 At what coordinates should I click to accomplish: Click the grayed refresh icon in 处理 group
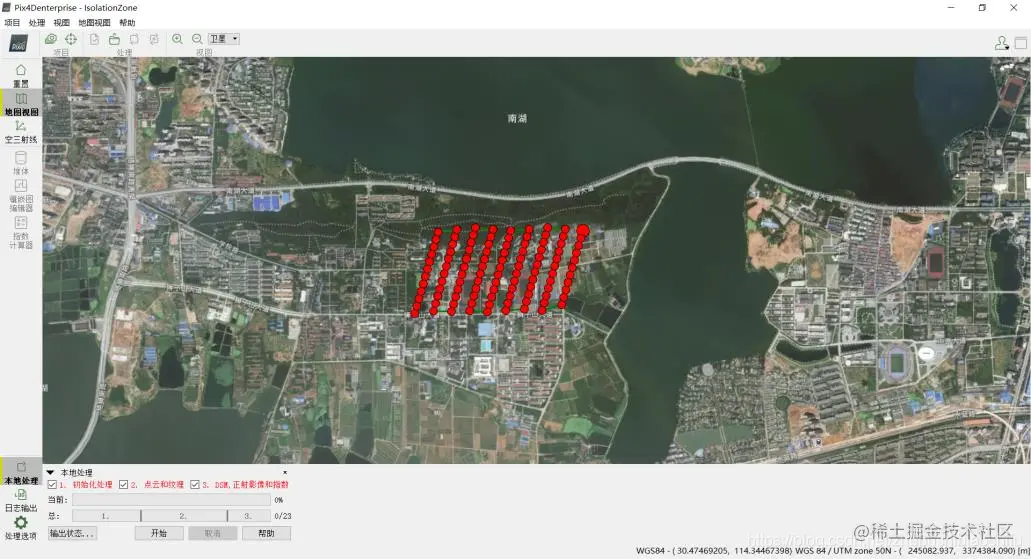[154, 39]
